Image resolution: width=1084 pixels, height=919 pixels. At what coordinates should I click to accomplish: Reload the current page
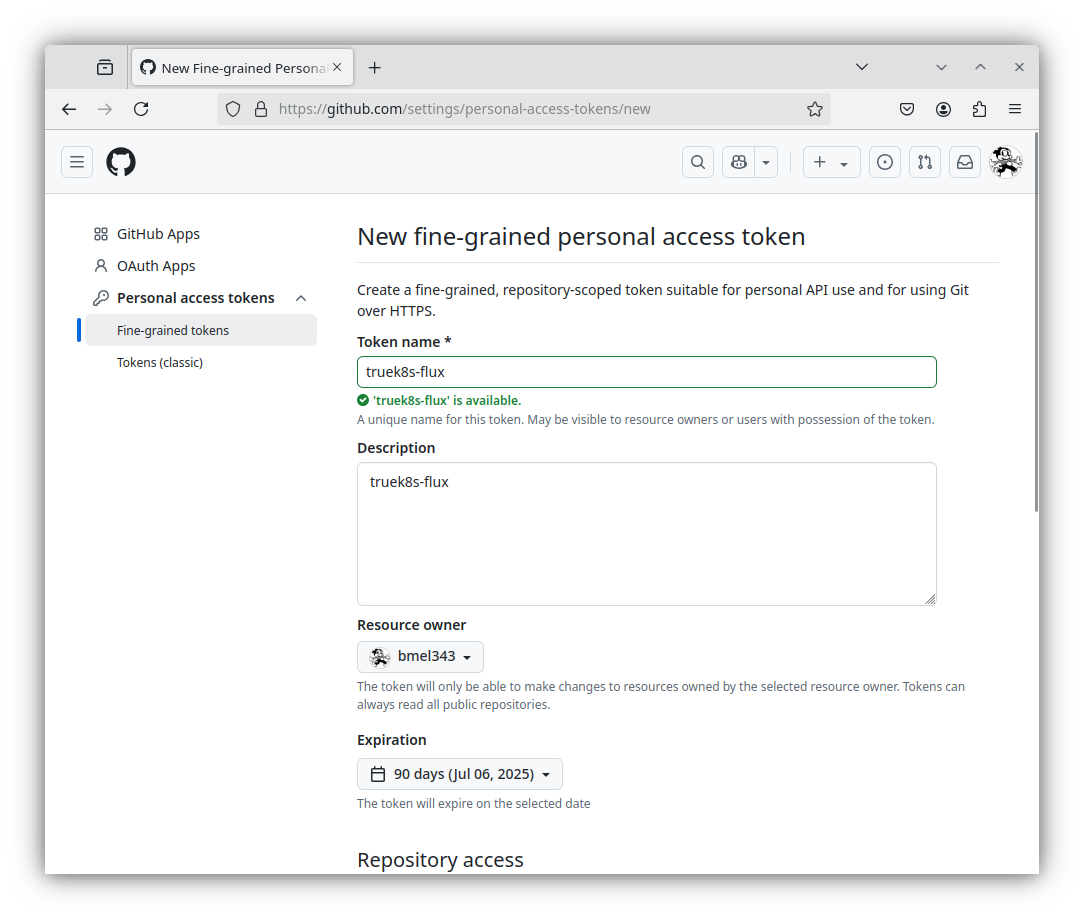pos(141,109)
